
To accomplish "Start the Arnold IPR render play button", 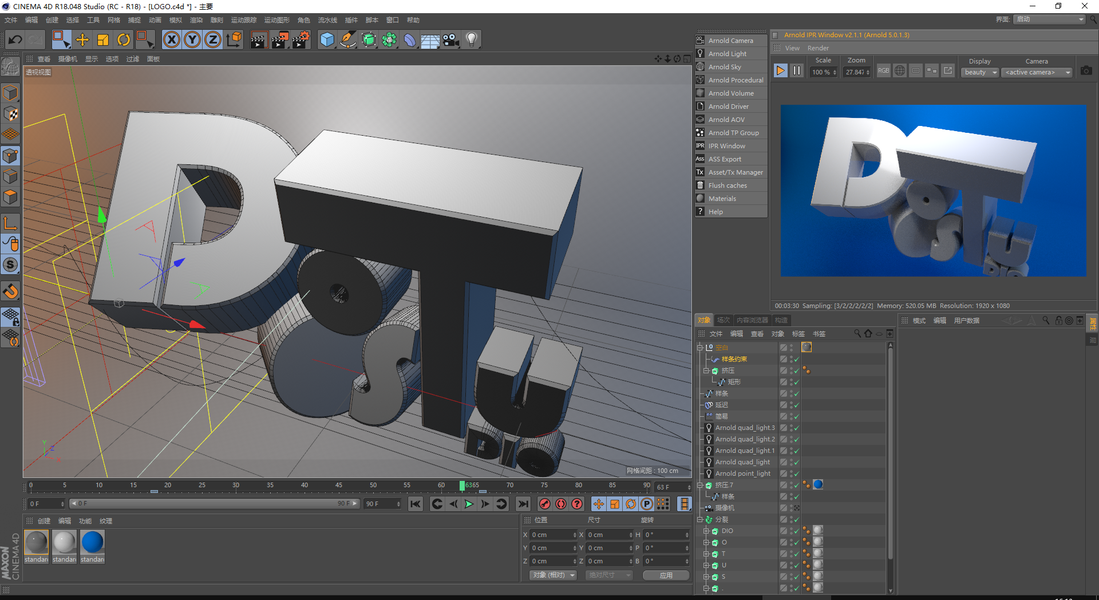I will (780, 71).
